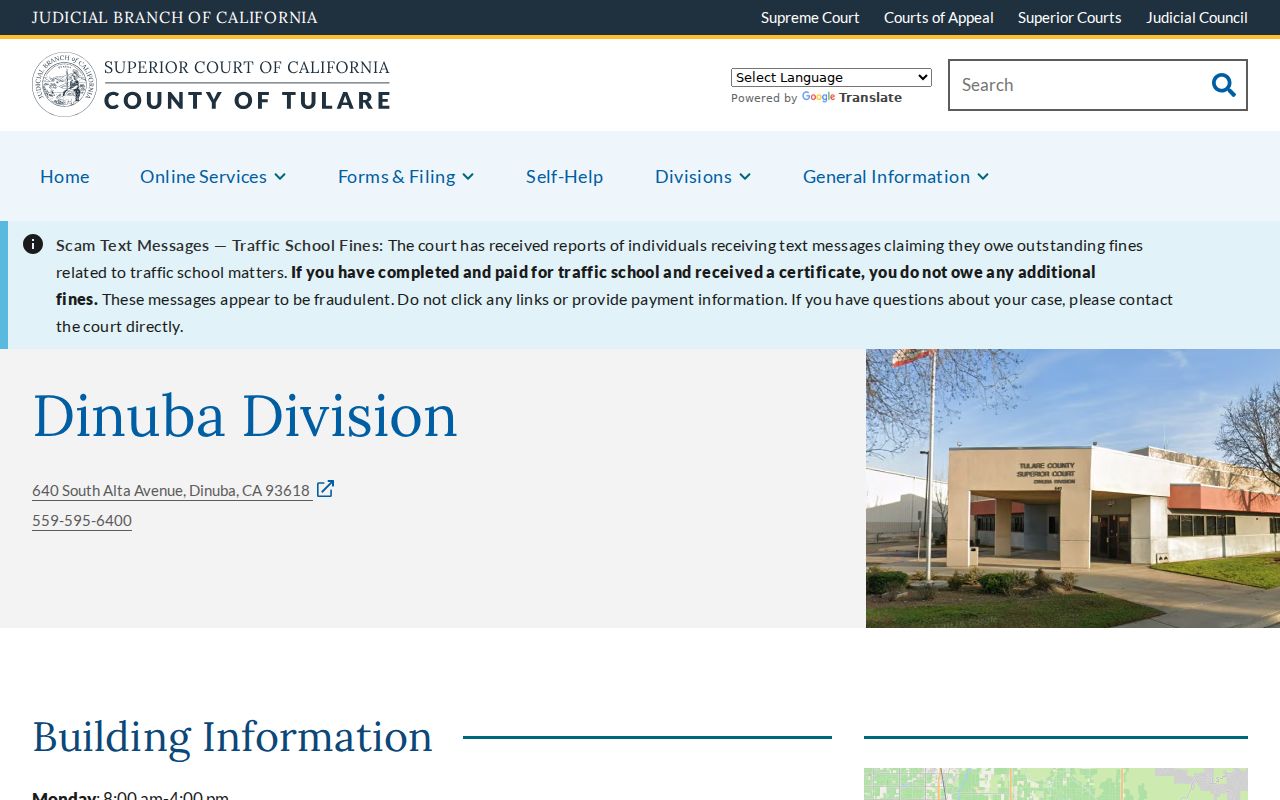Click the Tulare court seal logo
1280x800 pixels.
(64, 85)
